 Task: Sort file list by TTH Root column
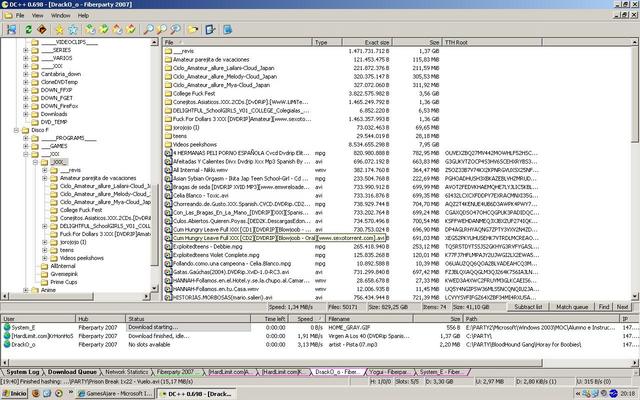click(x=492, y=42)
